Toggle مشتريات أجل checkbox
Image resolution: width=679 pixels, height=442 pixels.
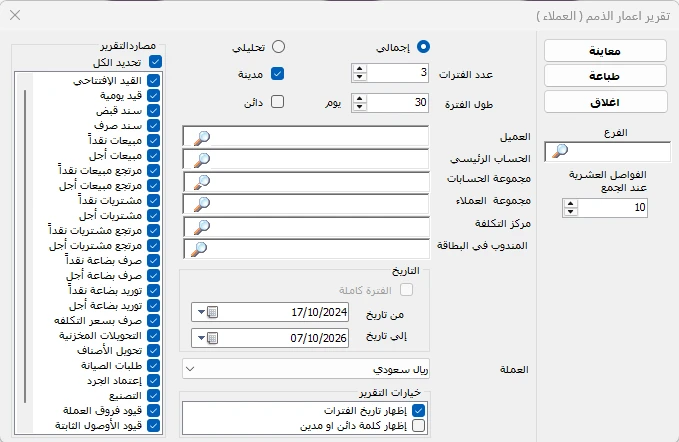(153, 215)
